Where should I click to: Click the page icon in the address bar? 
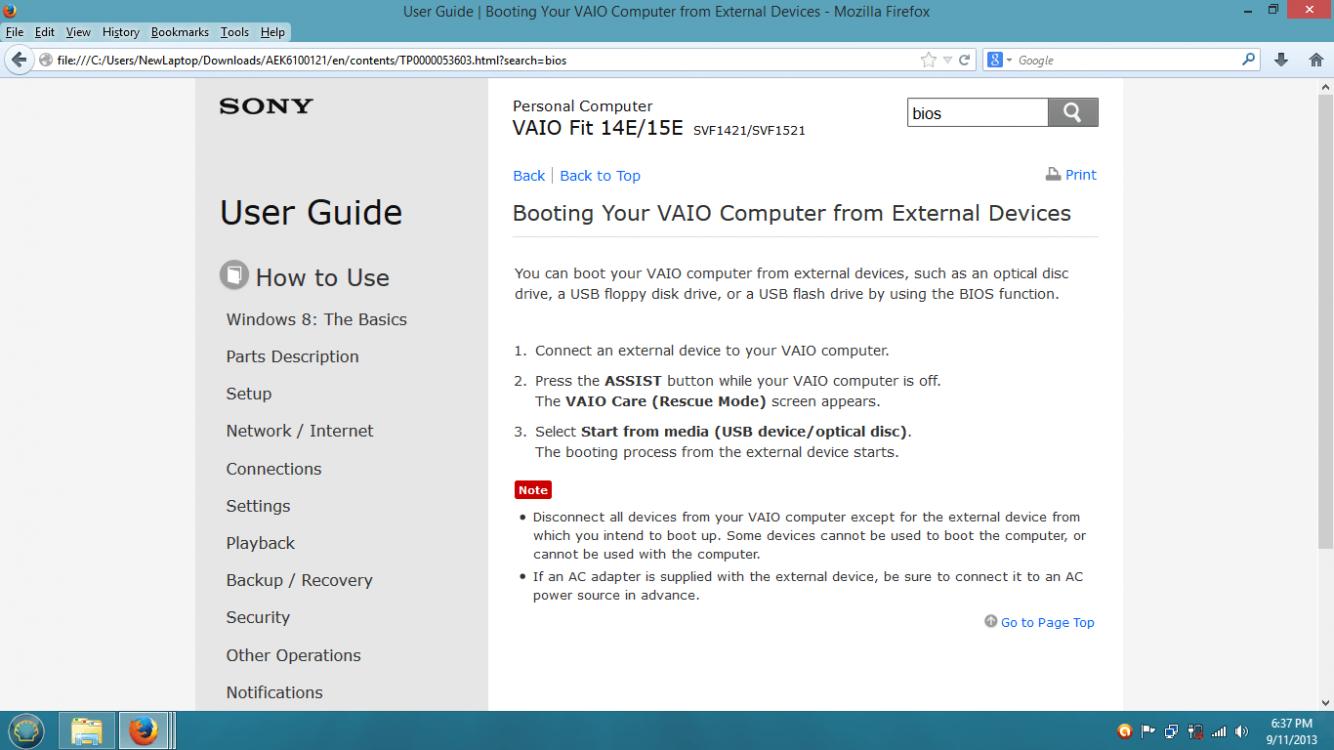pyautogui.click(x=46, y=60)
